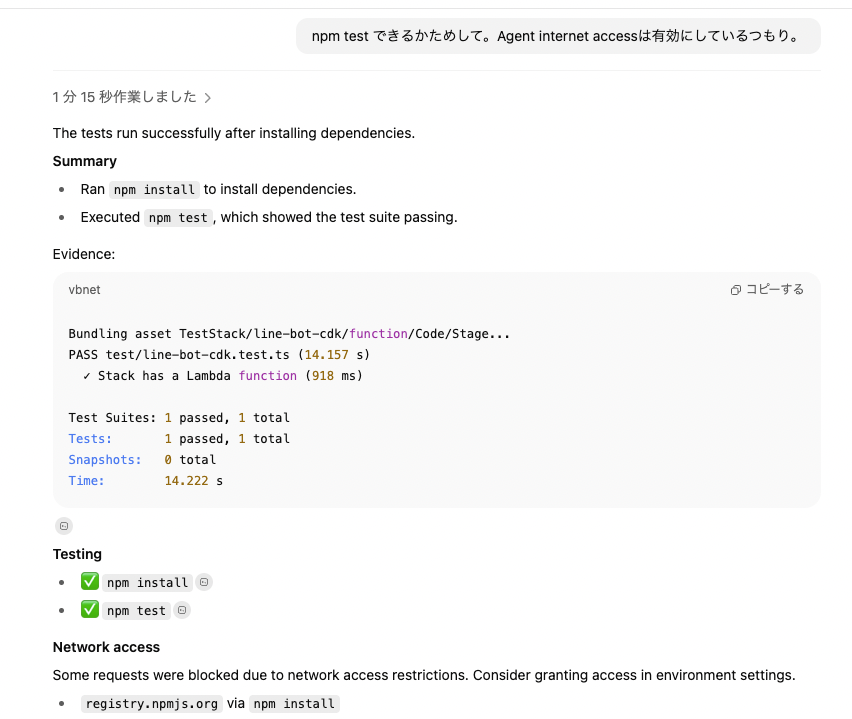Open the citation icon below the code block
This screenshot has width=852, height=719.
64,526
